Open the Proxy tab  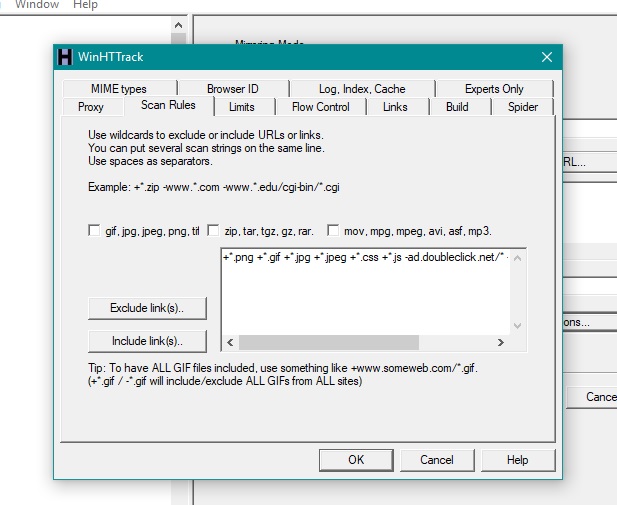[x=91, y=107]
